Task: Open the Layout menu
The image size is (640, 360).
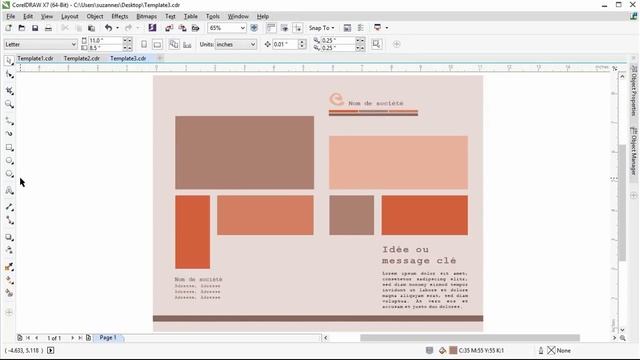Action: [x=69, y=16]
